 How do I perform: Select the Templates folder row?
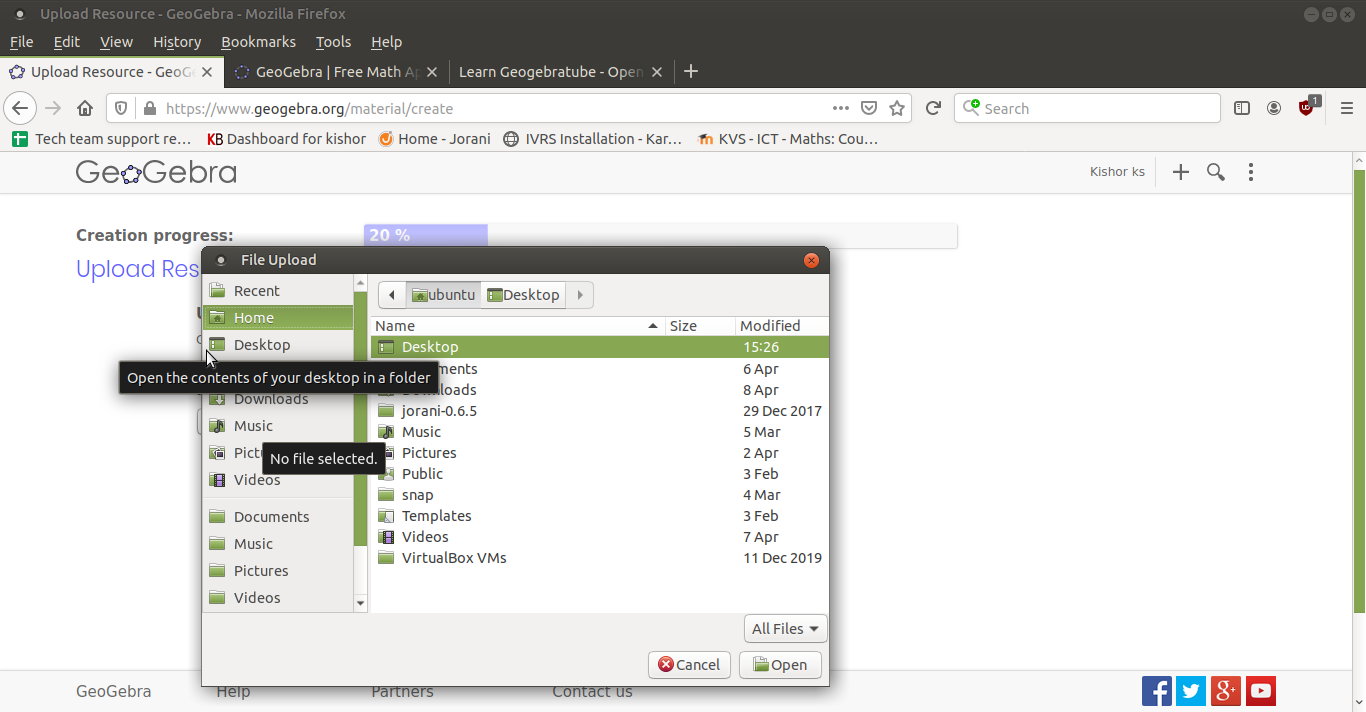point(600,516)
